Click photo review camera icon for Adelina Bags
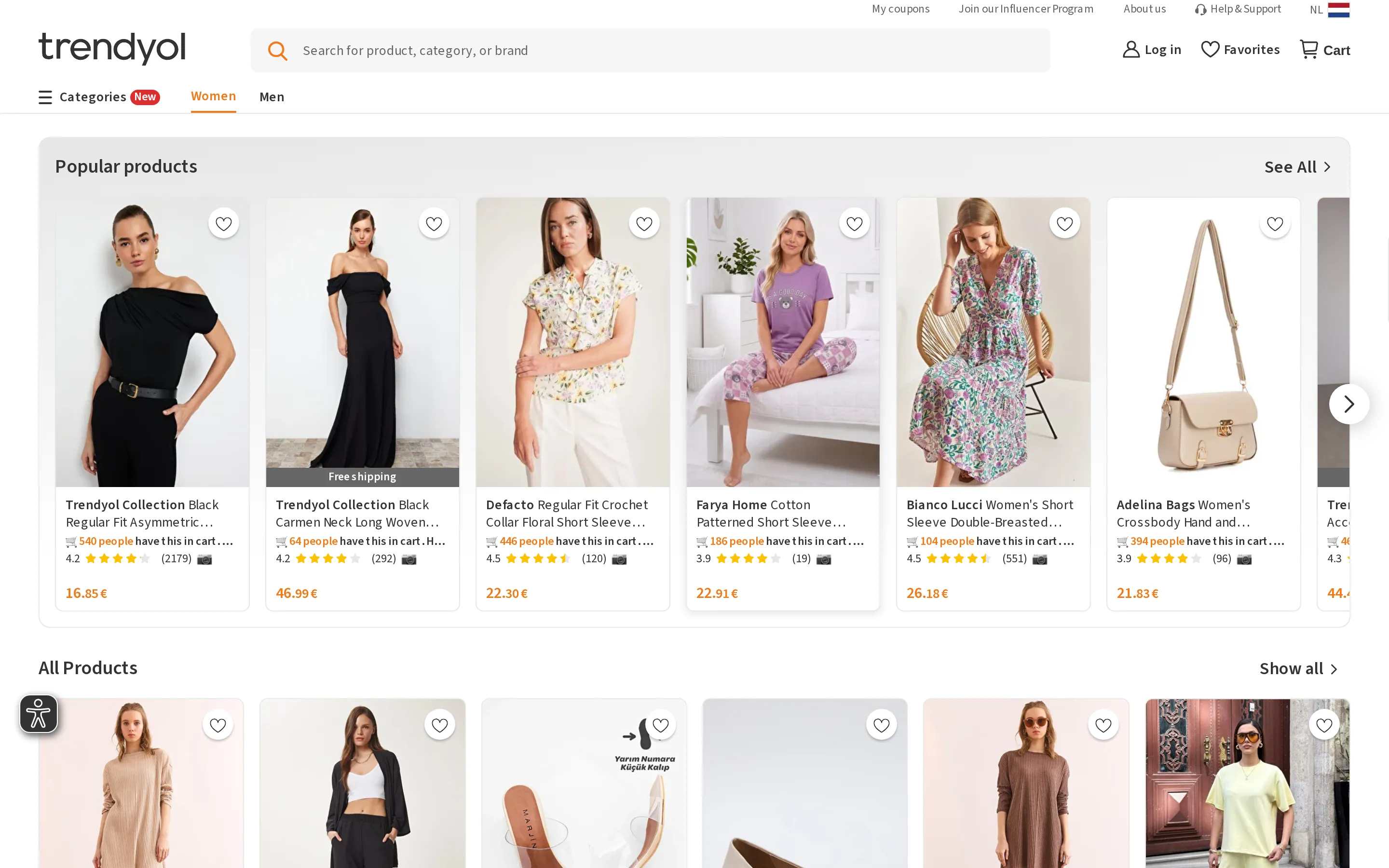Image resolution: width=1389 pixels, height=868 pixels. pos(1244,559)
